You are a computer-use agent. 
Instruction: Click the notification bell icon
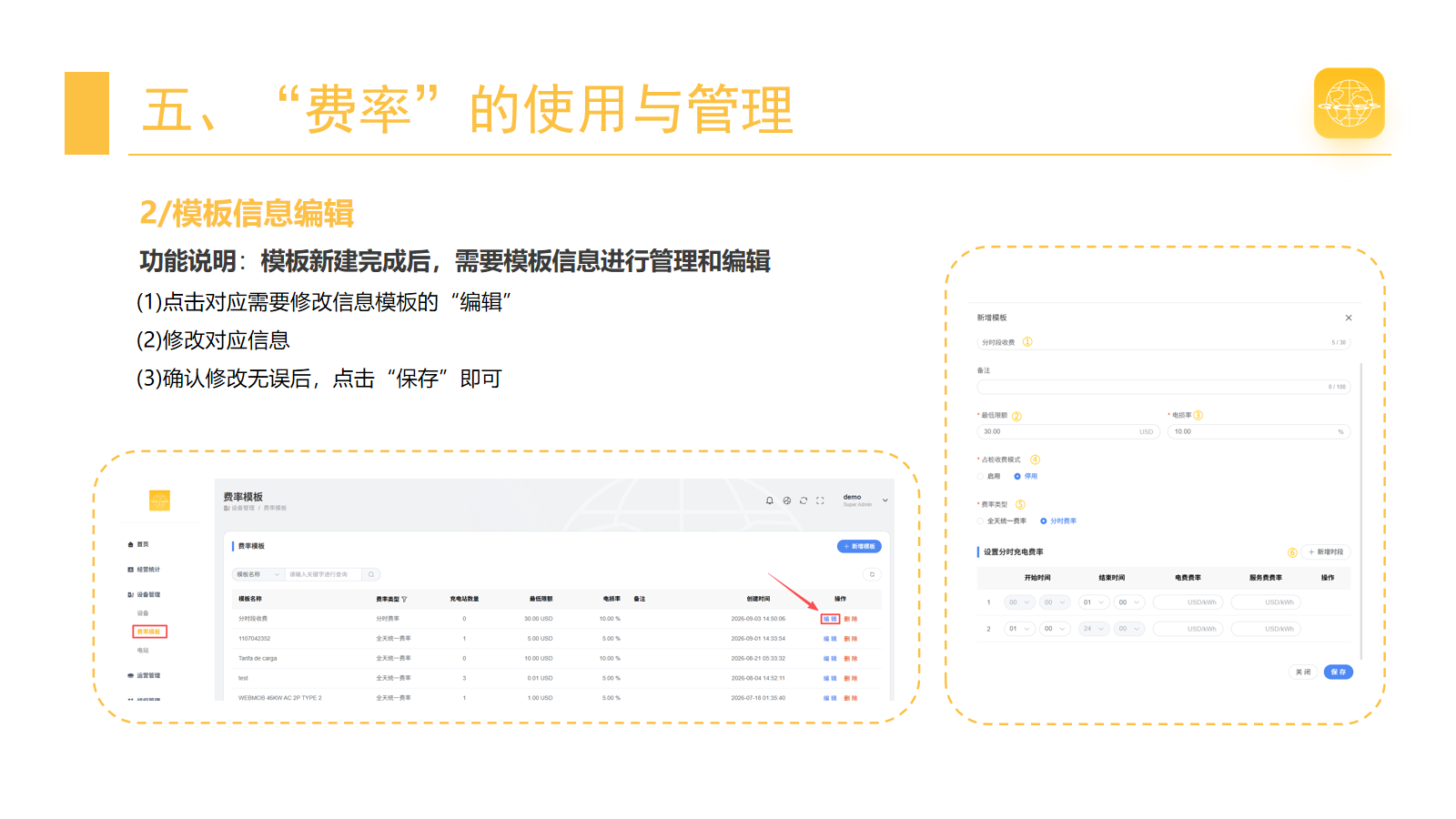coord(770,500)
